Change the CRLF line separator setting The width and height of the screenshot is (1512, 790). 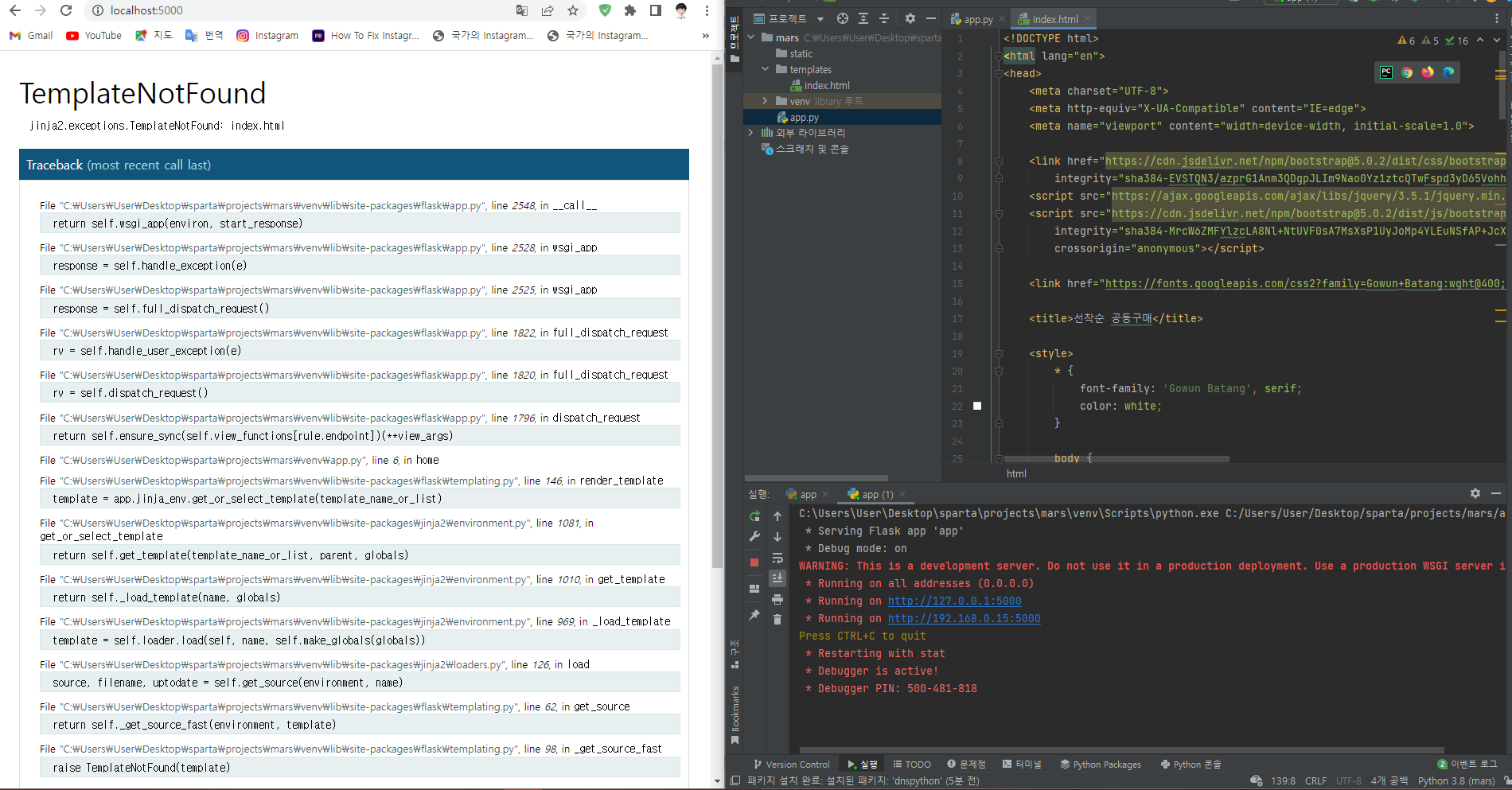click(x=1315, y=781)
